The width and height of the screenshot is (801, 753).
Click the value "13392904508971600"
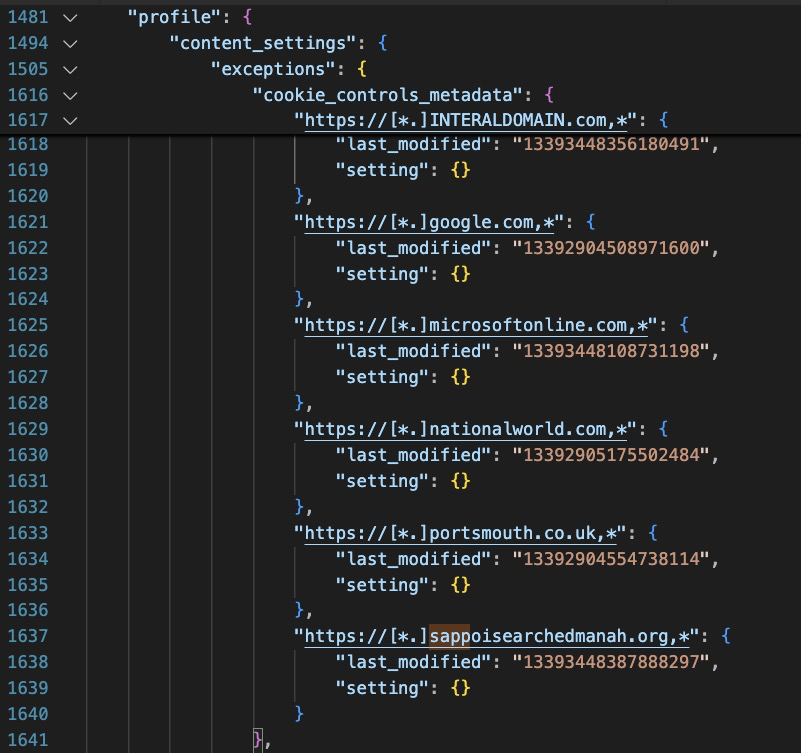(x=611, y=248)
